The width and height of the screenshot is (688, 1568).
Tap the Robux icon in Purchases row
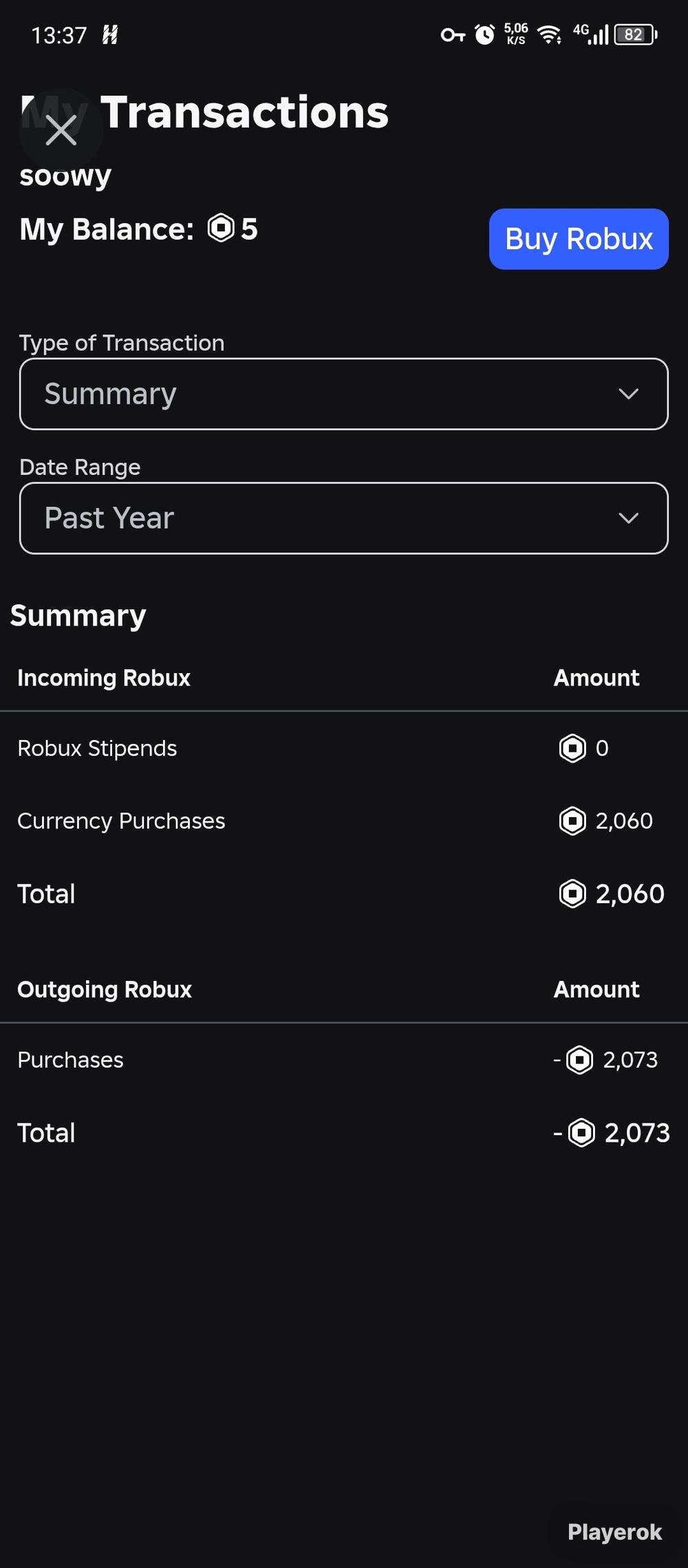click(x=579, y=1060)
